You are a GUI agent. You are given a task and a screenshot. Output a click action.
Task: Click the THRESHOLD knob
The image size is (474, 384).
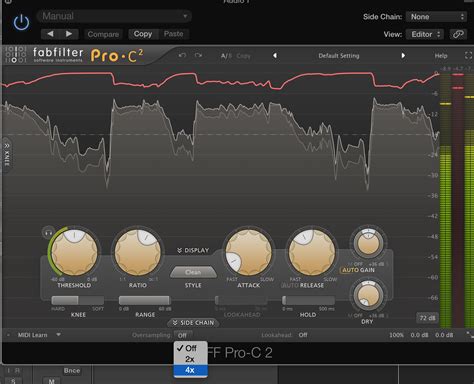click(x=74, y=253)
